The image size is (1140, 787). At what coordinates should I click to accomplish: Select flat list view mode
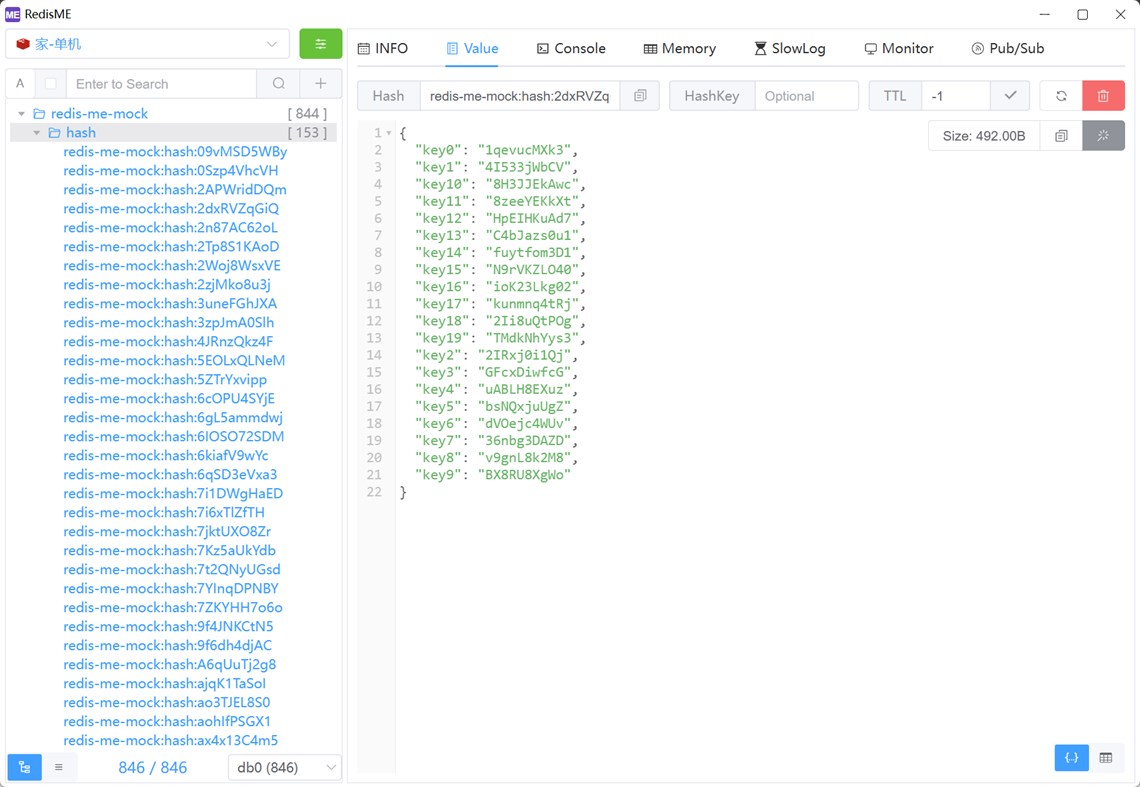click(x=59, y=767)
